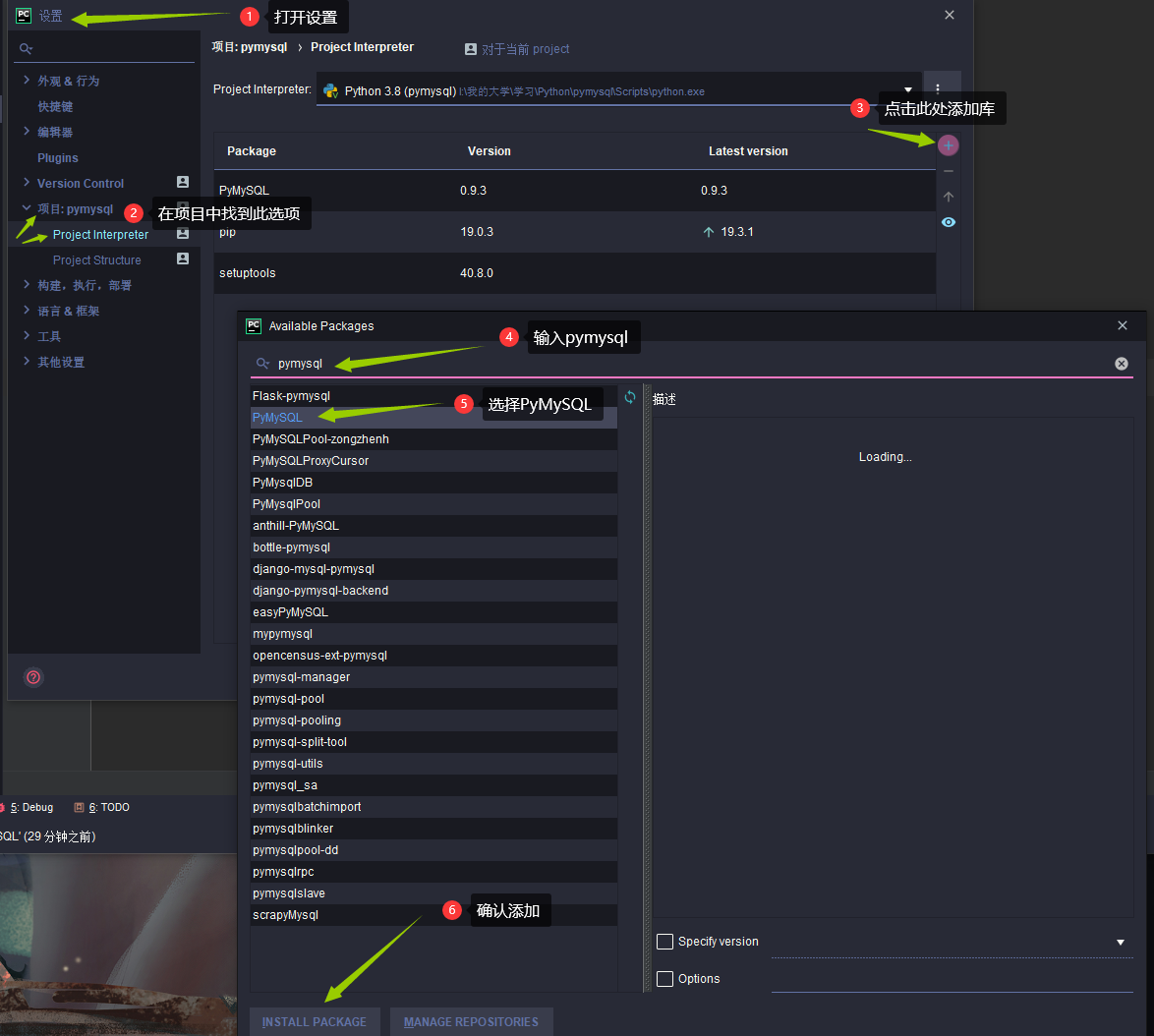The width and height of the screenshot is (1154, 1036).
Task: Open Project Structure settings page
Action: (x=96, y=259)
